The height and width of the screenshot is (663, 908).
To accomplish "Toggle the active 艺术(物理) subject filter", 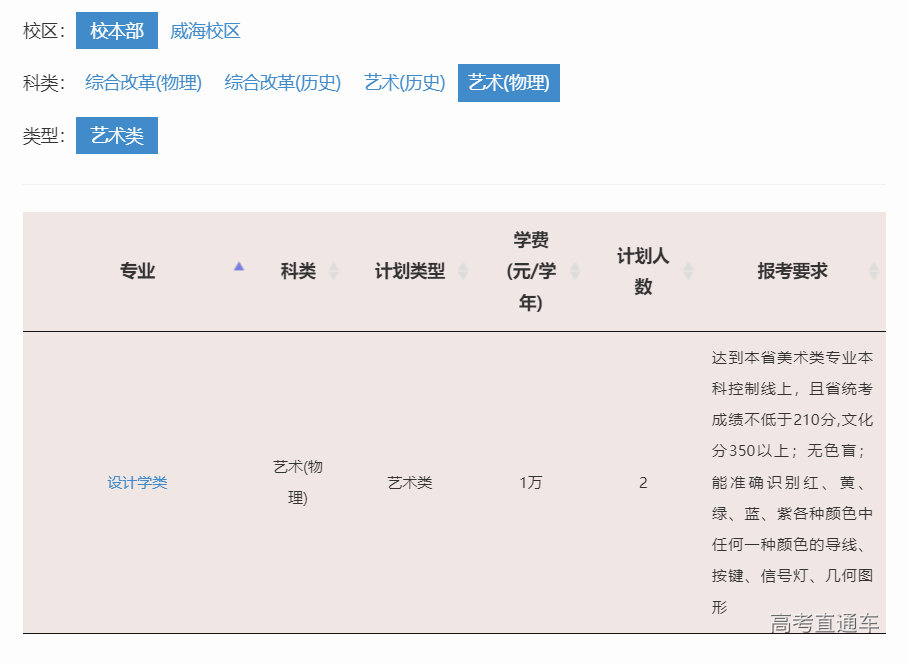I will pyautogui.click(x=508, y=83).
